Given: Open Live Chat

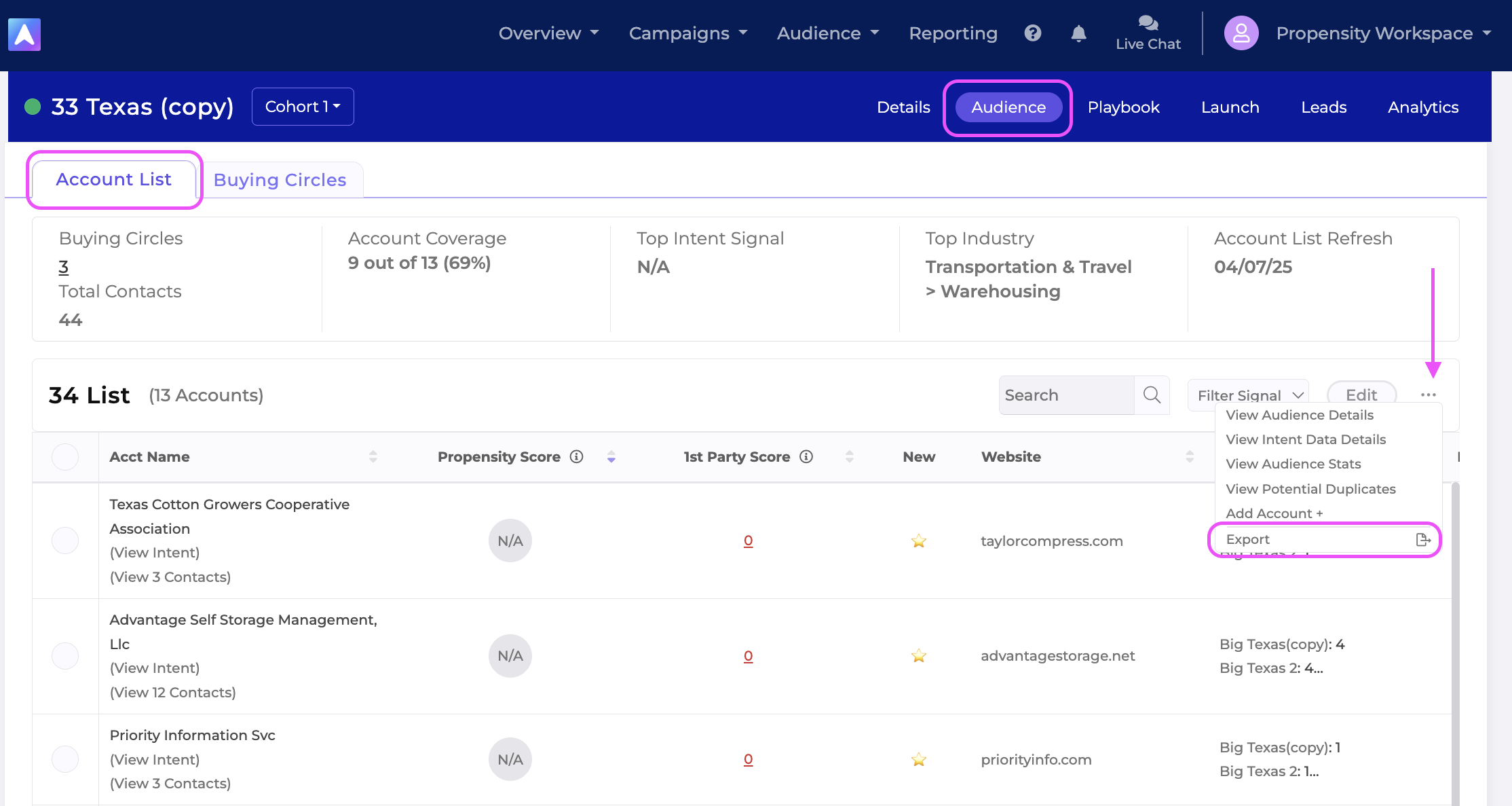Looking at the screenshot, I should (x=1148, y=33).
